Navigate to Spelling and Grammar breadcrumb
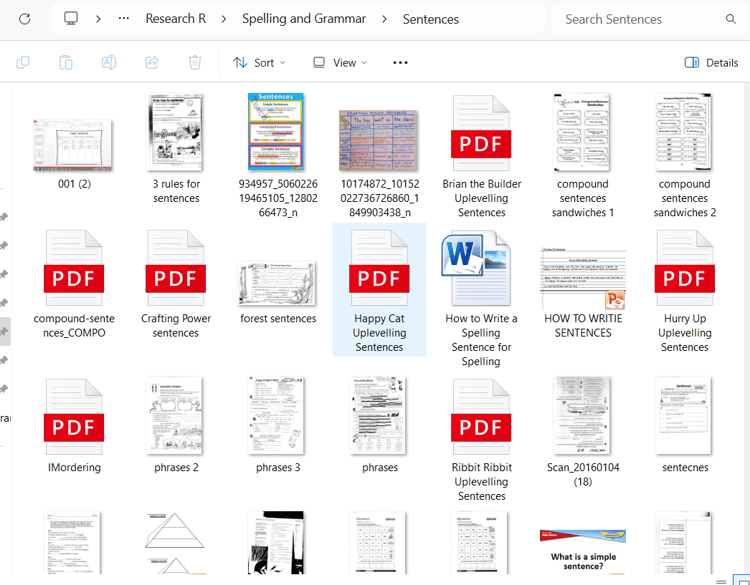The height and width of the screenshot is (585, 750). (304, 19)
